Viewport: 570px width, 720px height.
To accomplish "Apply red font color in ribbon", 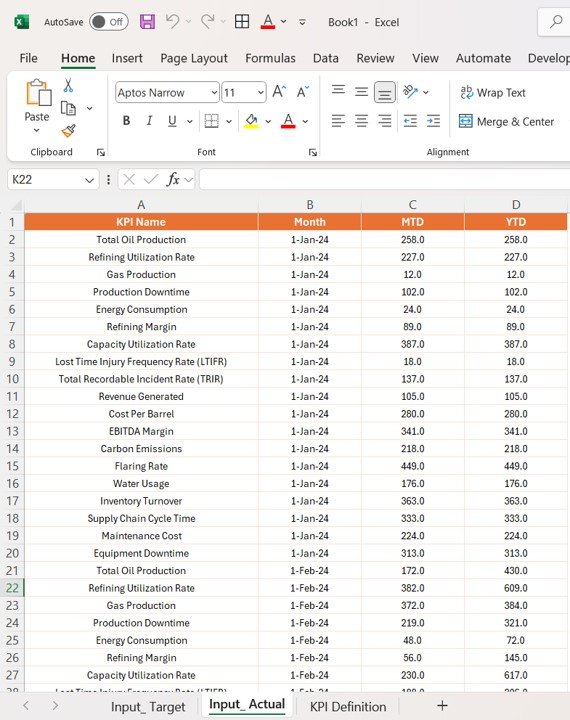I will pyautogui.click(x=288, y=121).
